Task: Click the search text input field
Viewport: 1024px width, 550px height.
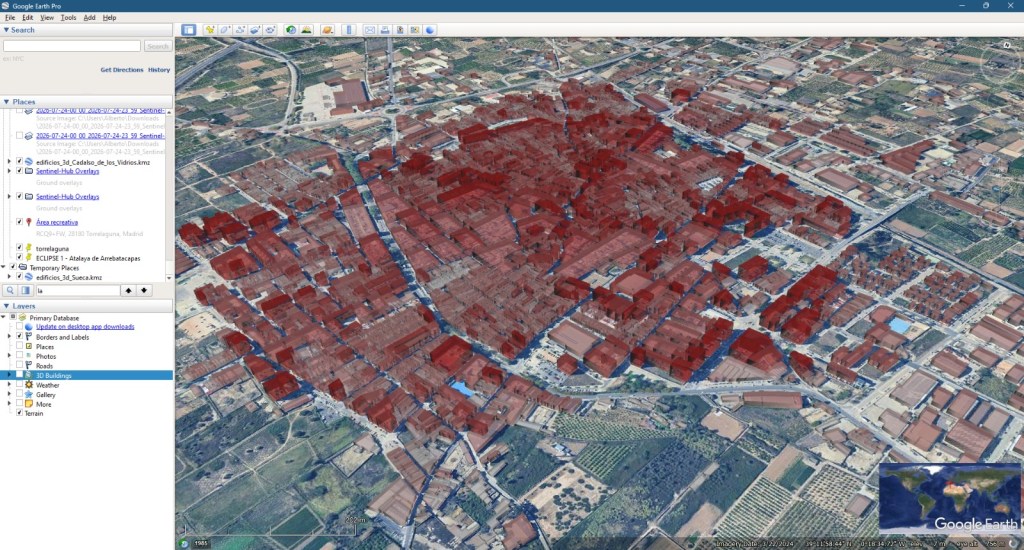Action: [72, 46]
